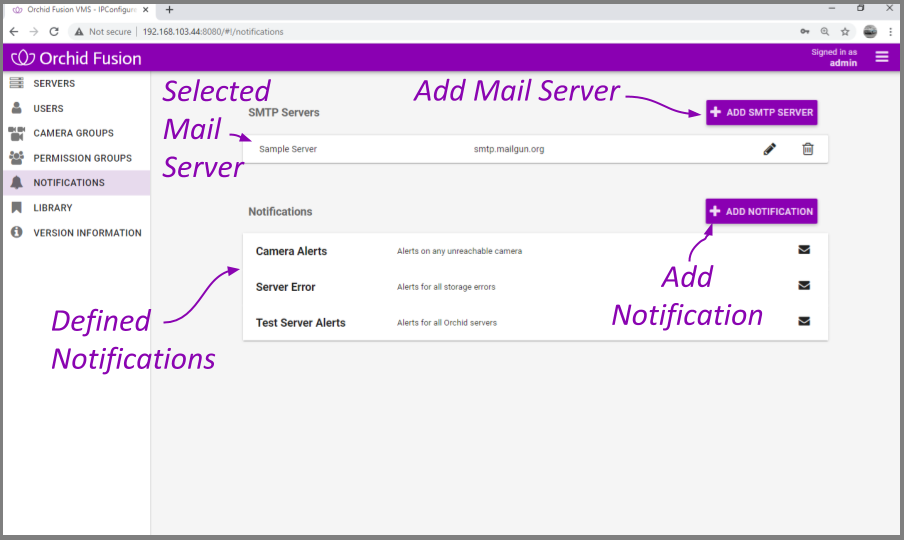Image resolution: width=904 pixels, height=540 pixels.
Task: Click the Notifications bell icon
Action: coord(17,183)
